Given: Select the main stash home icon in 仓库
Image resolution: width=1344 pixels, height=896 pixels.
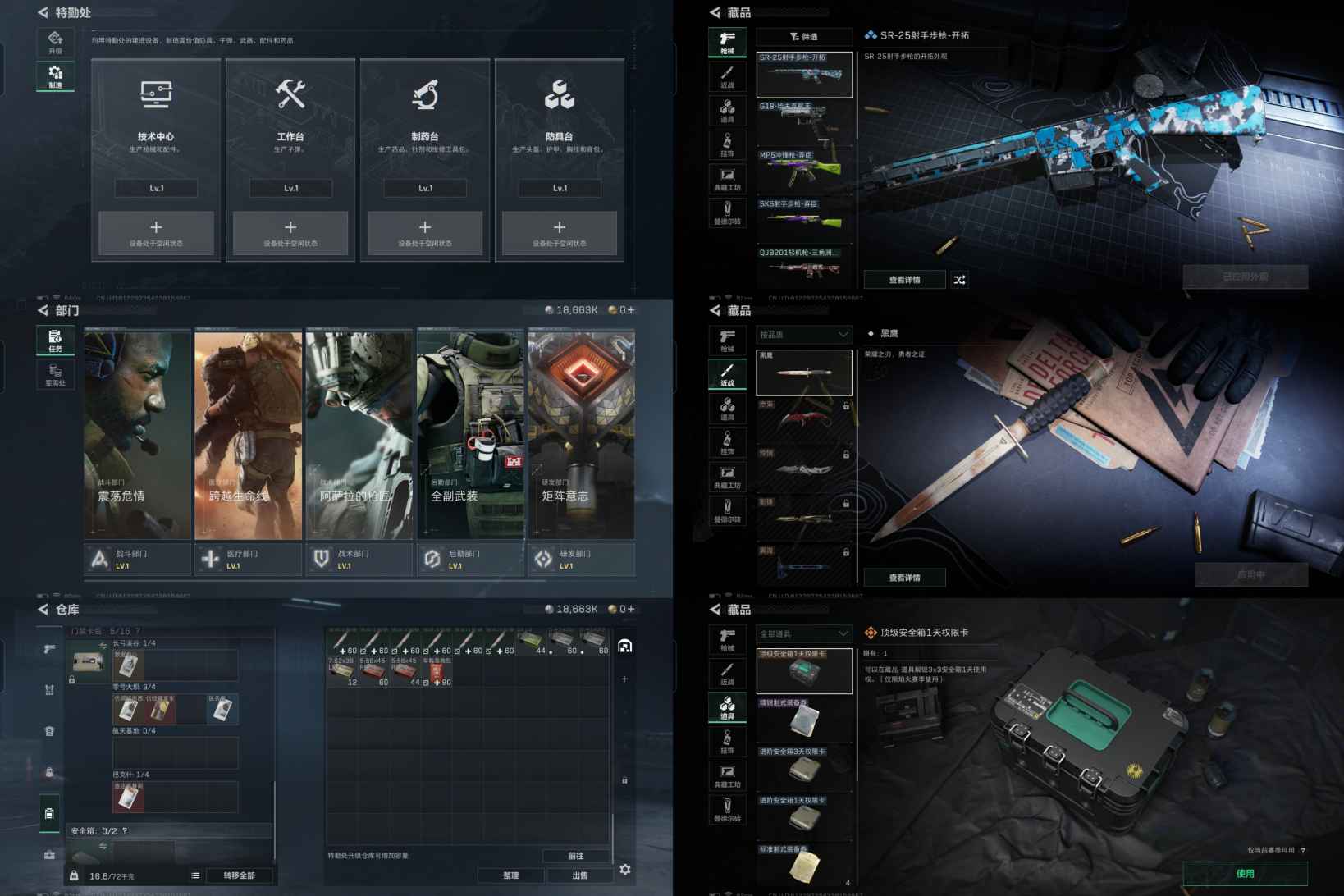Looking at the screenshot, I should click(x=624, y=646).
